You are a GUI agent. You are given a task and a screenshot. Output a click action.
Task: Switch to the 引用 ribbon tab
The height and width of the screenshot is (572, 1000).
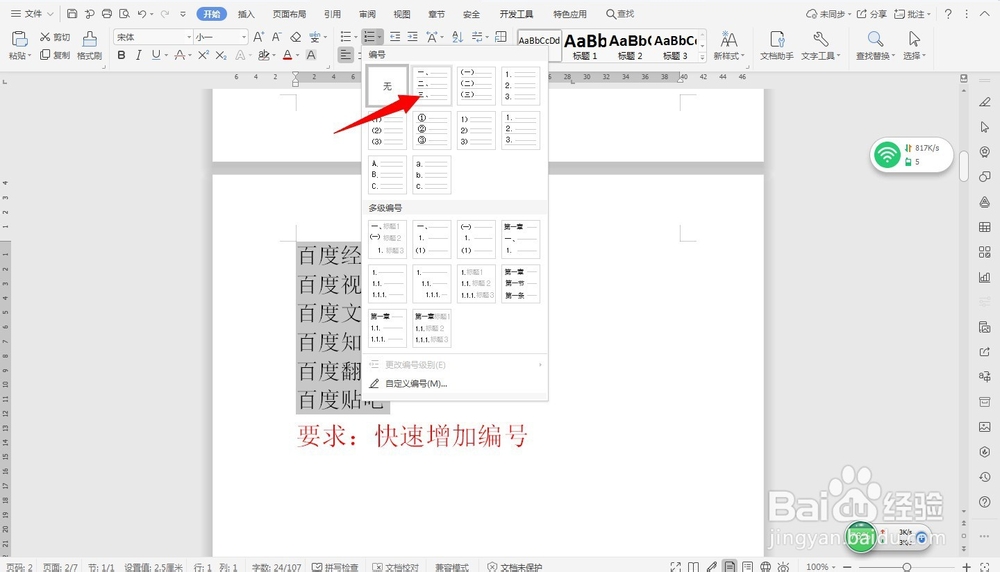tap(332, 14)
